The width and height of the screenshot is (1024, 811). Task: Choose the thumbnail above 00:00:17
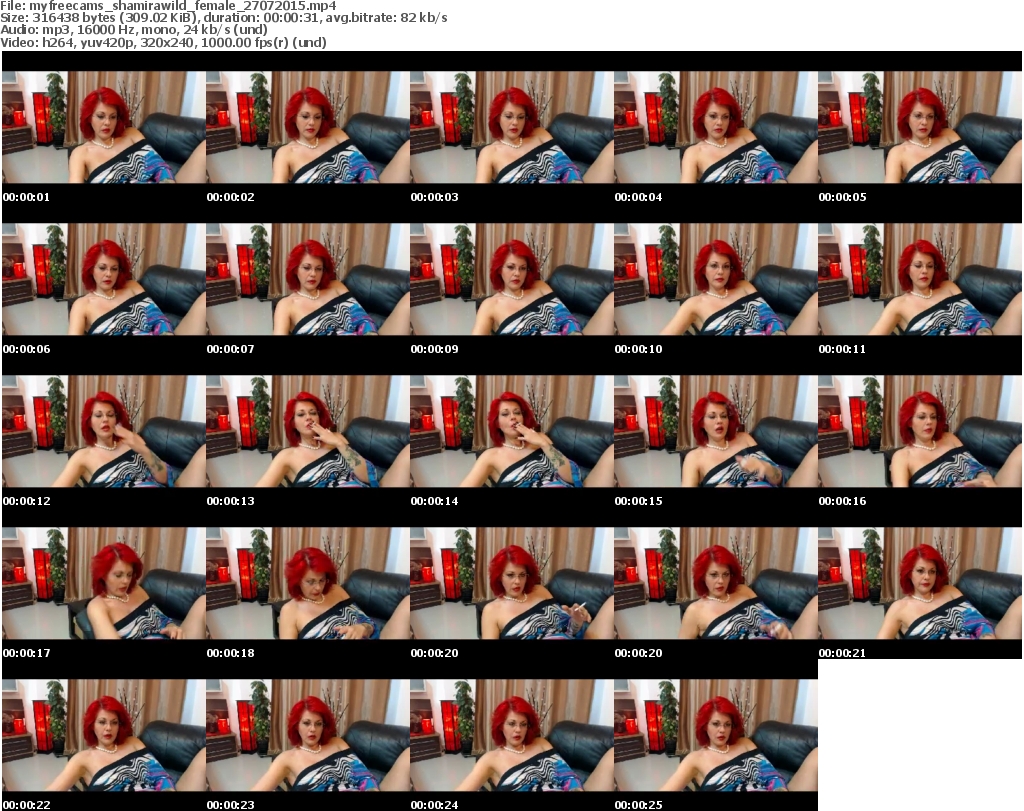click(x=104, y=583)
